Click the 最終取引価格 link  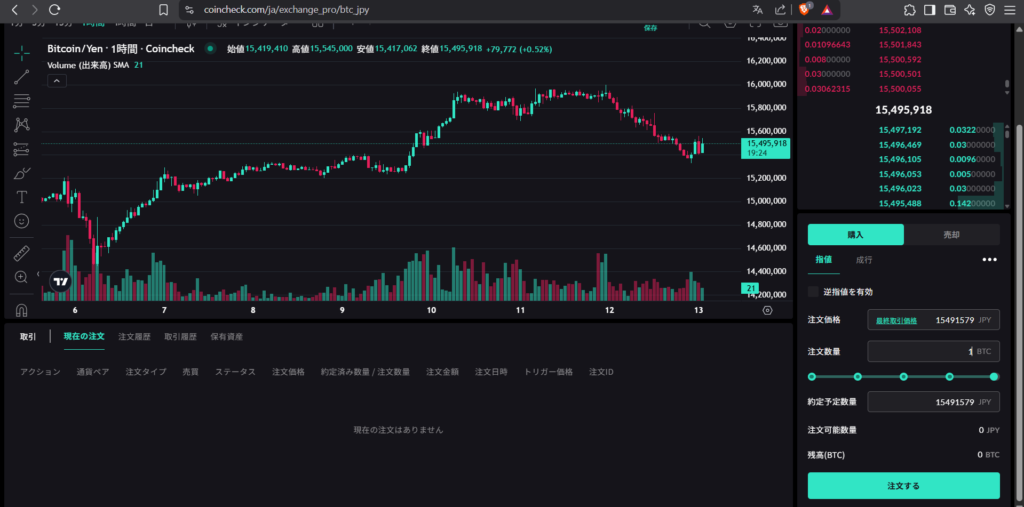pyautogui.click(x=896, y=320)
